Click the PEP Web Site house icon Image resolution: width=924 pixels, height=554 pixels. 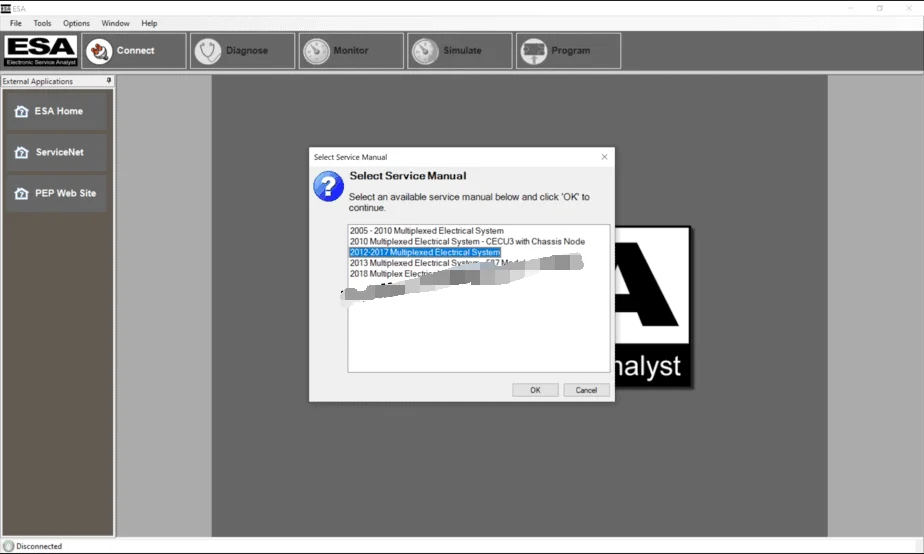pos(21,193)
